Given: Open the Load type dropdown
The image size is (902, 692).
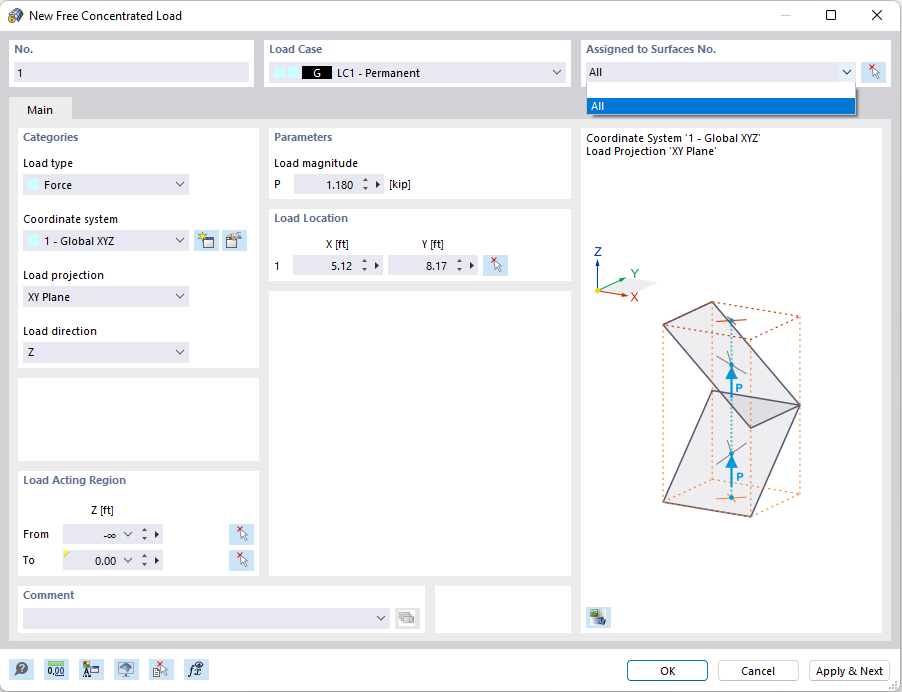Looking at the screenshot, I should 180,185.
